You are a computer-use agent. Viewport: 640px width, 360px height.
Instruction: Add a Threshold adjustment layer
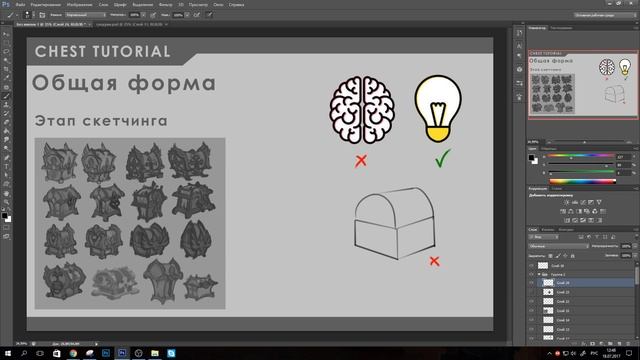583,220
